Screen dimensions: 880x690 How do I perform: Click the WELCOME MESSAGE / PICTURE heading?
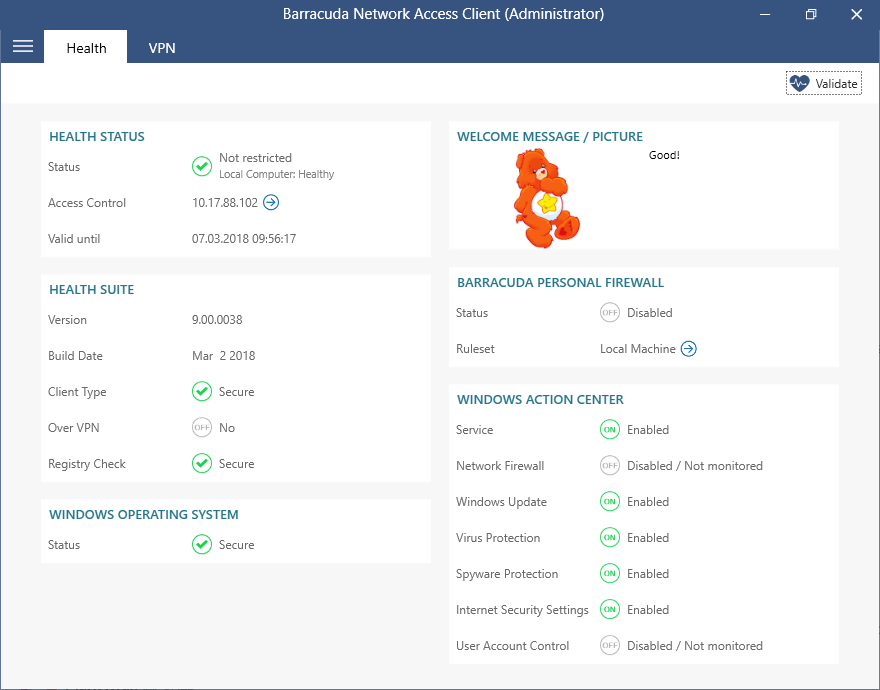[x=549, y=136]
